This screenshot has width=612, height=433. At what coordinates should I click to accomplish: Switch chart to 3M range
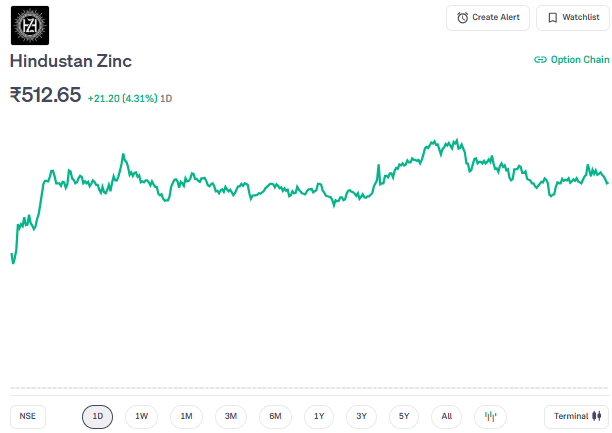230,416
